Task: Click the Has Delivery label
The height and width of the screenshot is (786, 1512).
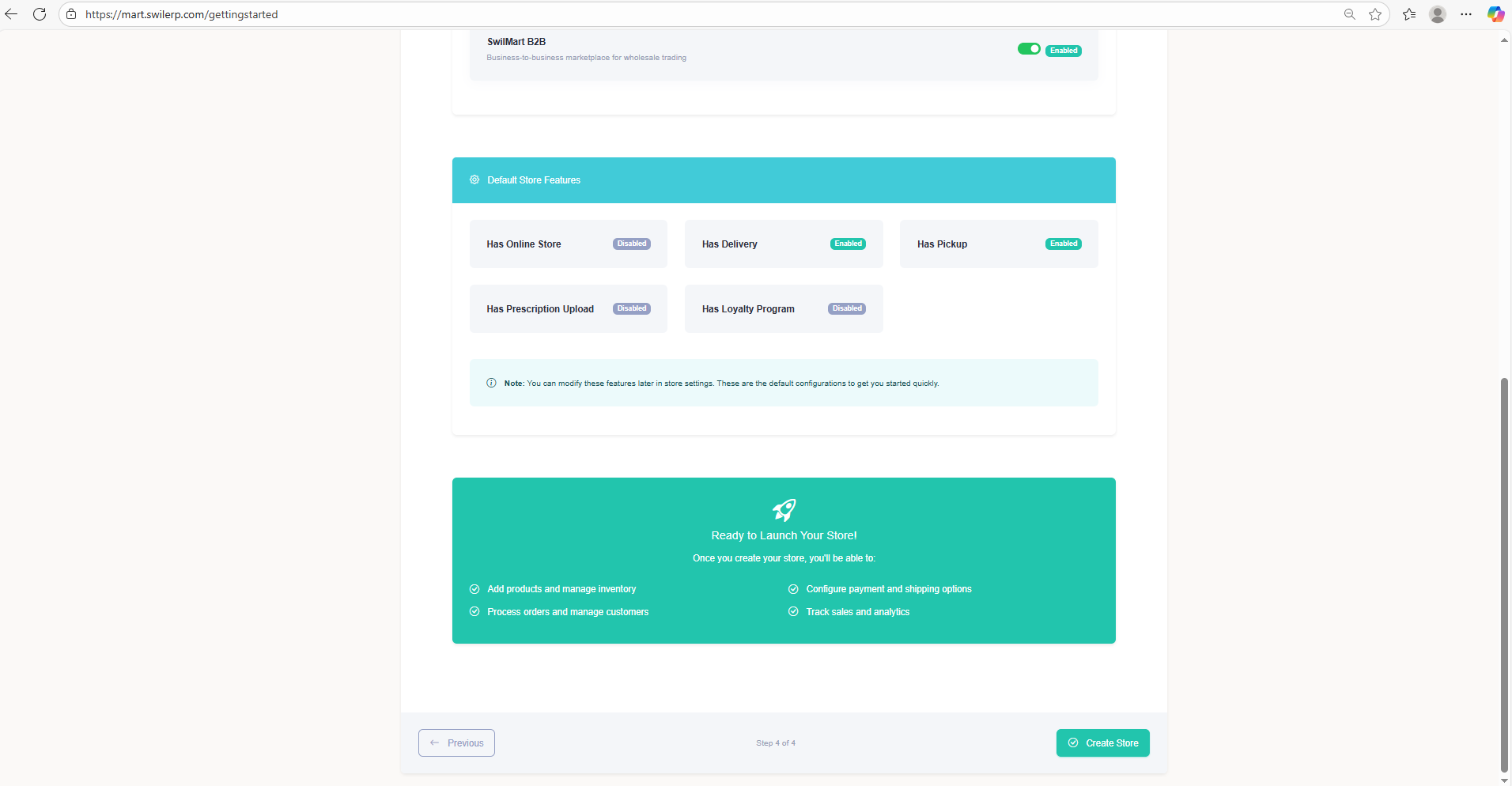Action: (x=729, y=244)
